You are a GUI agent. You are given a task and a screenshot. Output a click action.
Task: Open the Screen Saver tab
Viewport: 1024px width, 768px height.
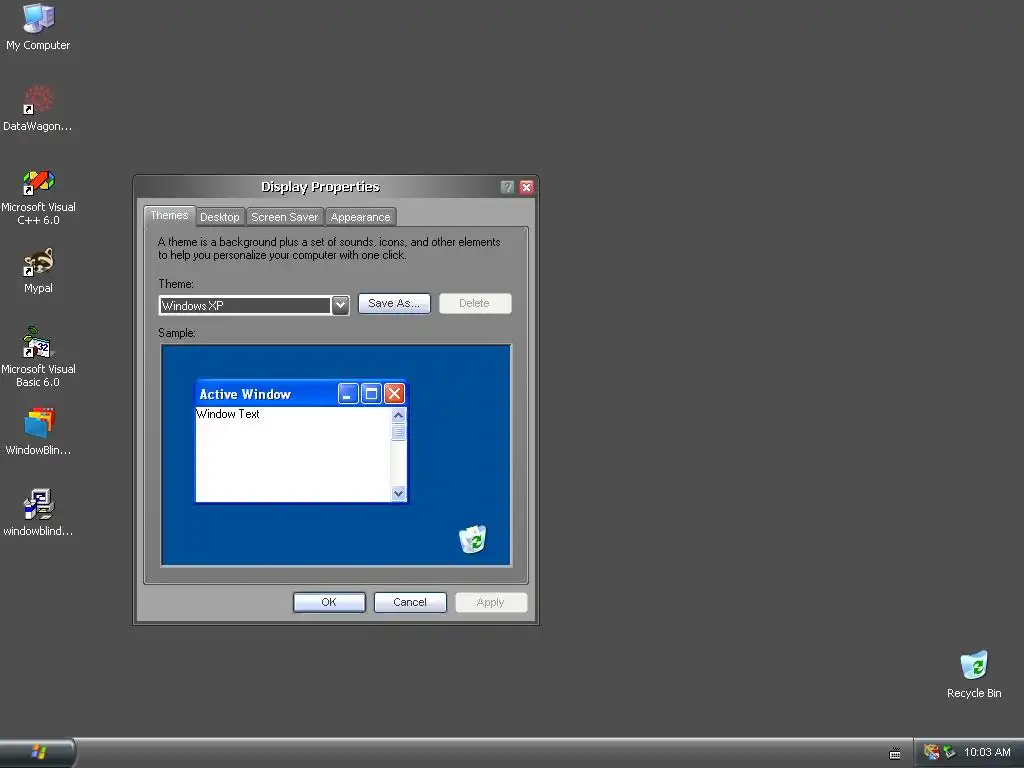pyautogui.click(x=284, y=217)
